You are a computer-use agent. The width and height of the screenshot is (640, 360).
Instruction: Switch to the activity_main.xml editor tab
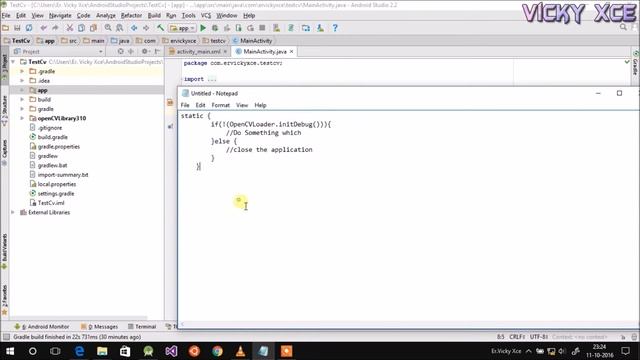pyautogui.click(x=198, y=52)
